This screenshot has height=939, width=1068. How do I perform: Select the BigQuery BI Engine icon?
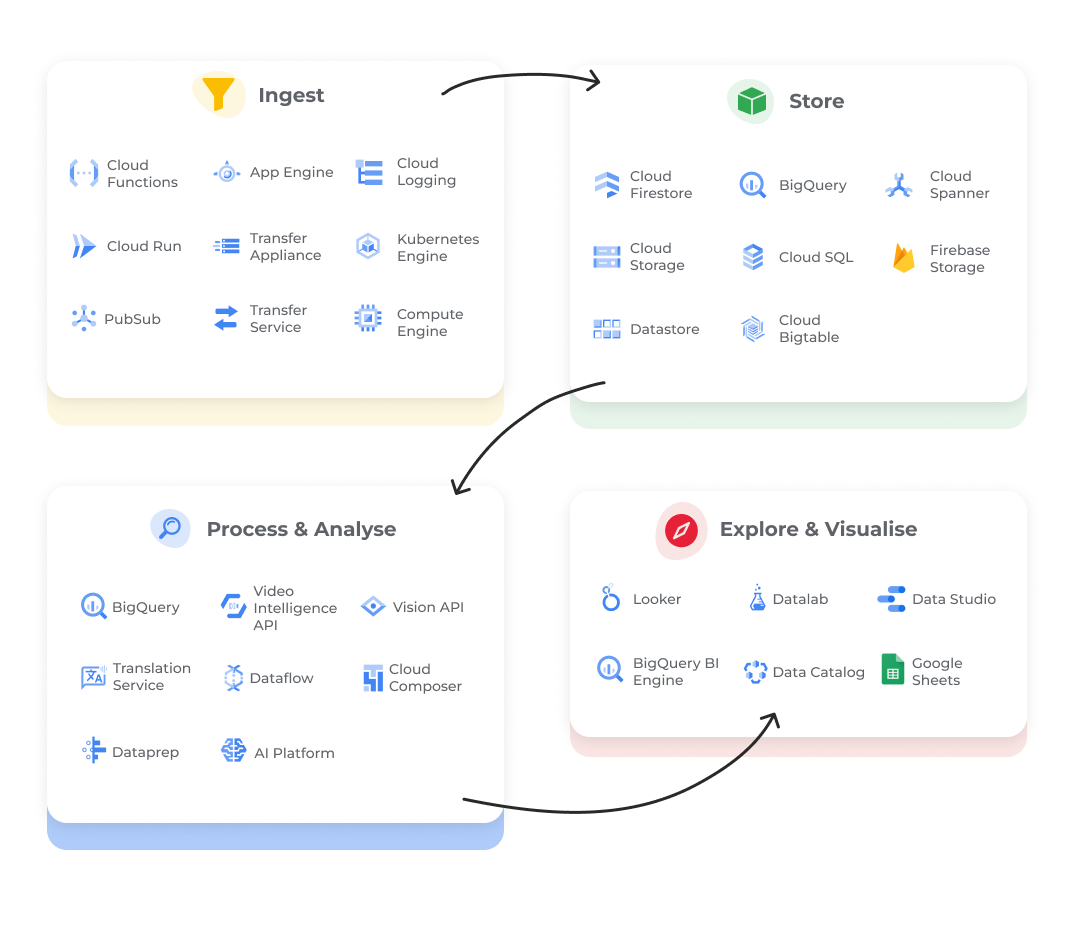[x=610, y=669]
